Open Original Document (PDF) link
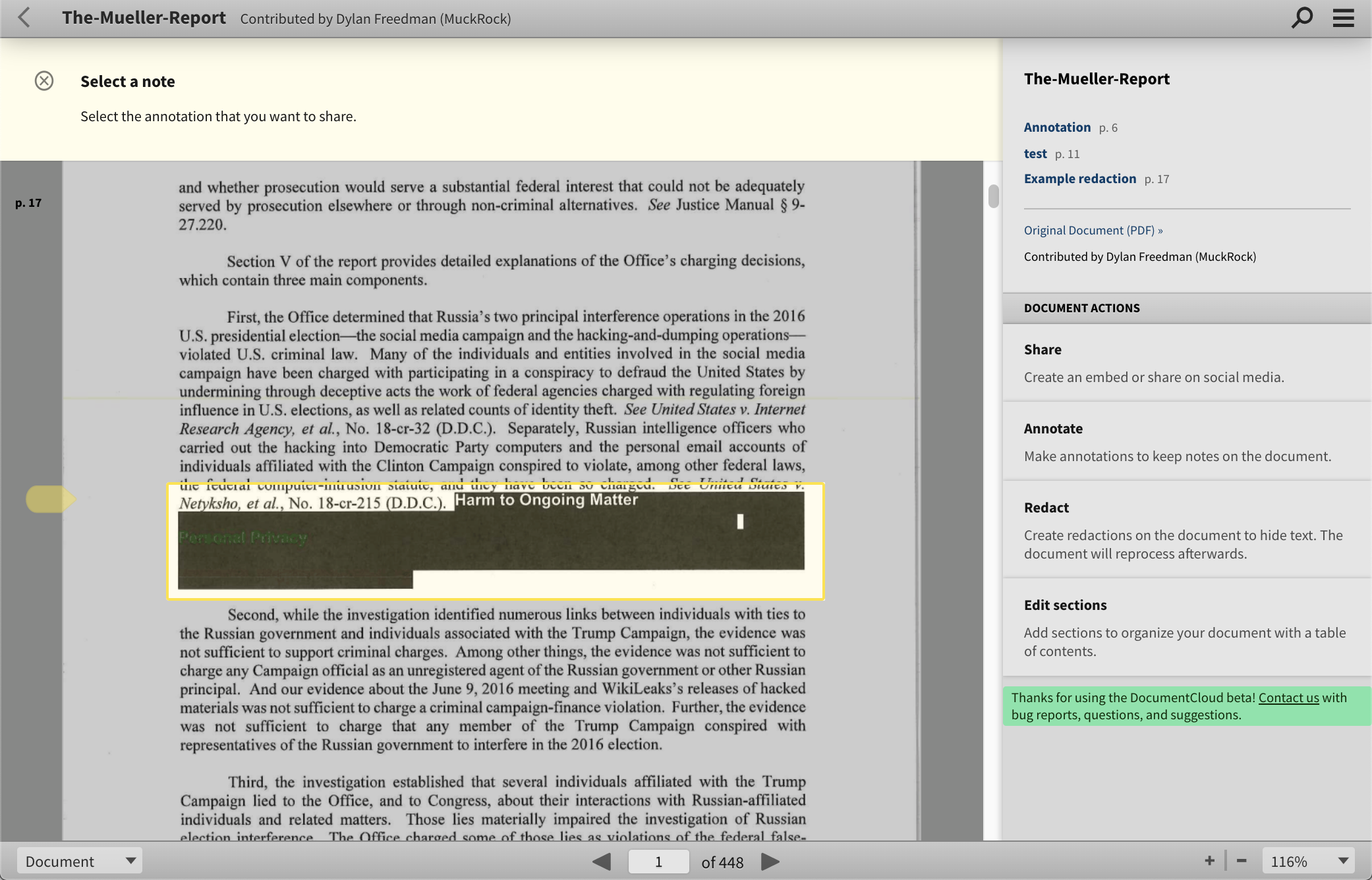1372x880 pixels. click(x=1093, y=230)
